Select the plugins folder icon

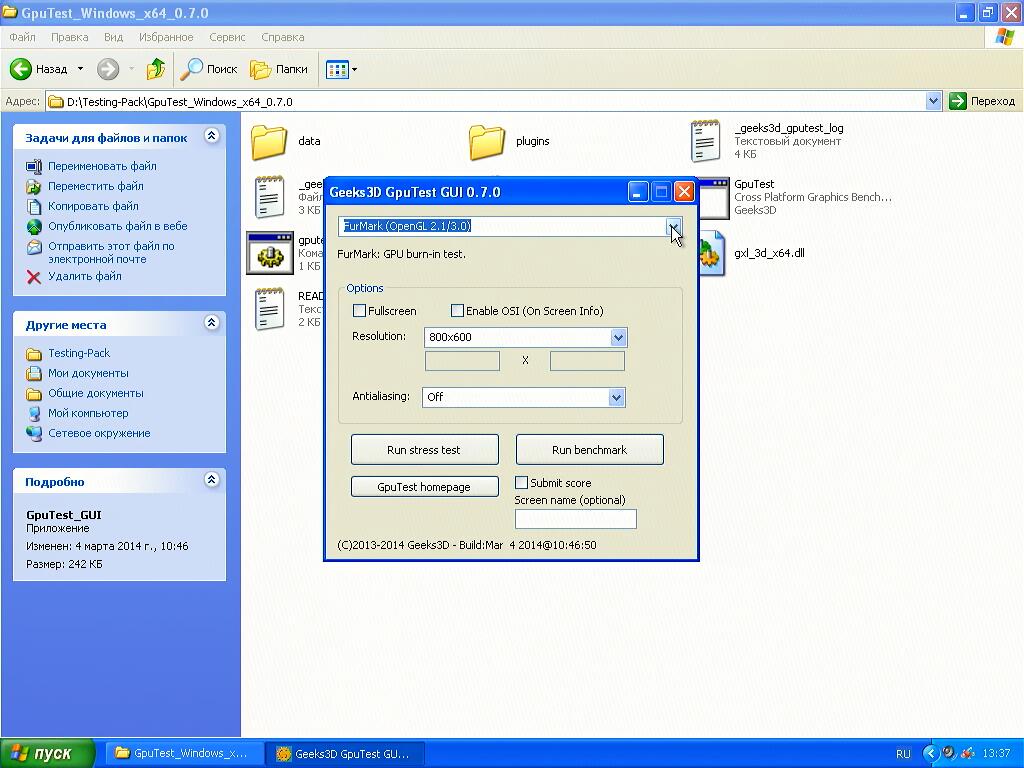[487, 142]
